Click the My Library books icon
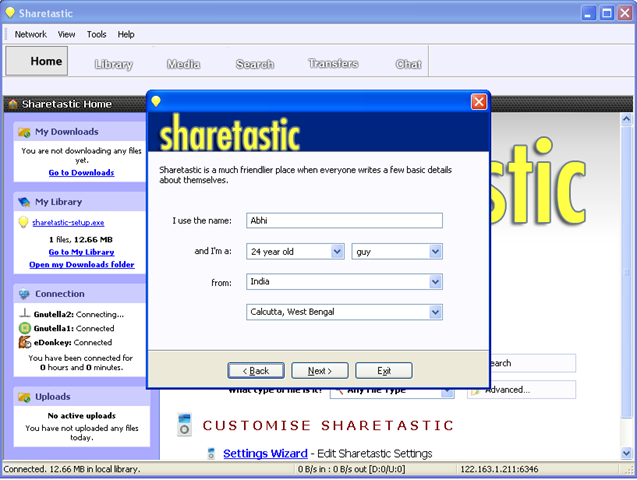The width and height of the screenshot is (637, 480). pos(24,202)
